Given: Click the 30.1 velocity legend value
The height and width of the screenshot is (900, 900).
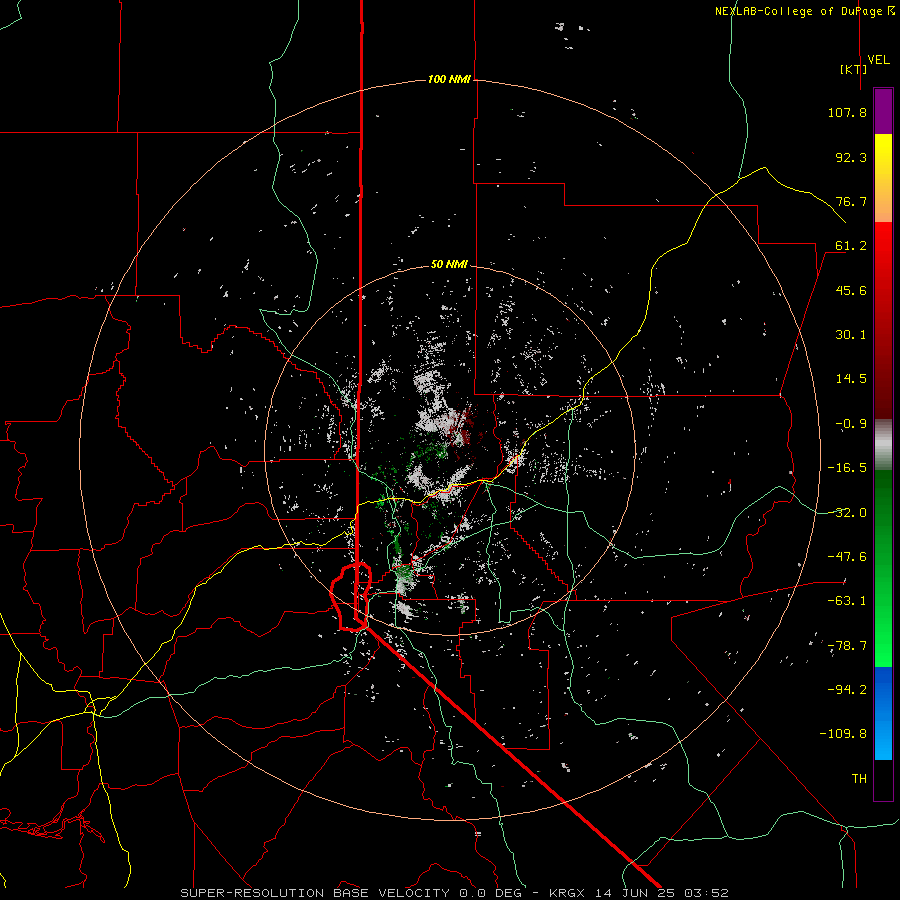Looking at the screenshot, I should click(x=851, y=335).
